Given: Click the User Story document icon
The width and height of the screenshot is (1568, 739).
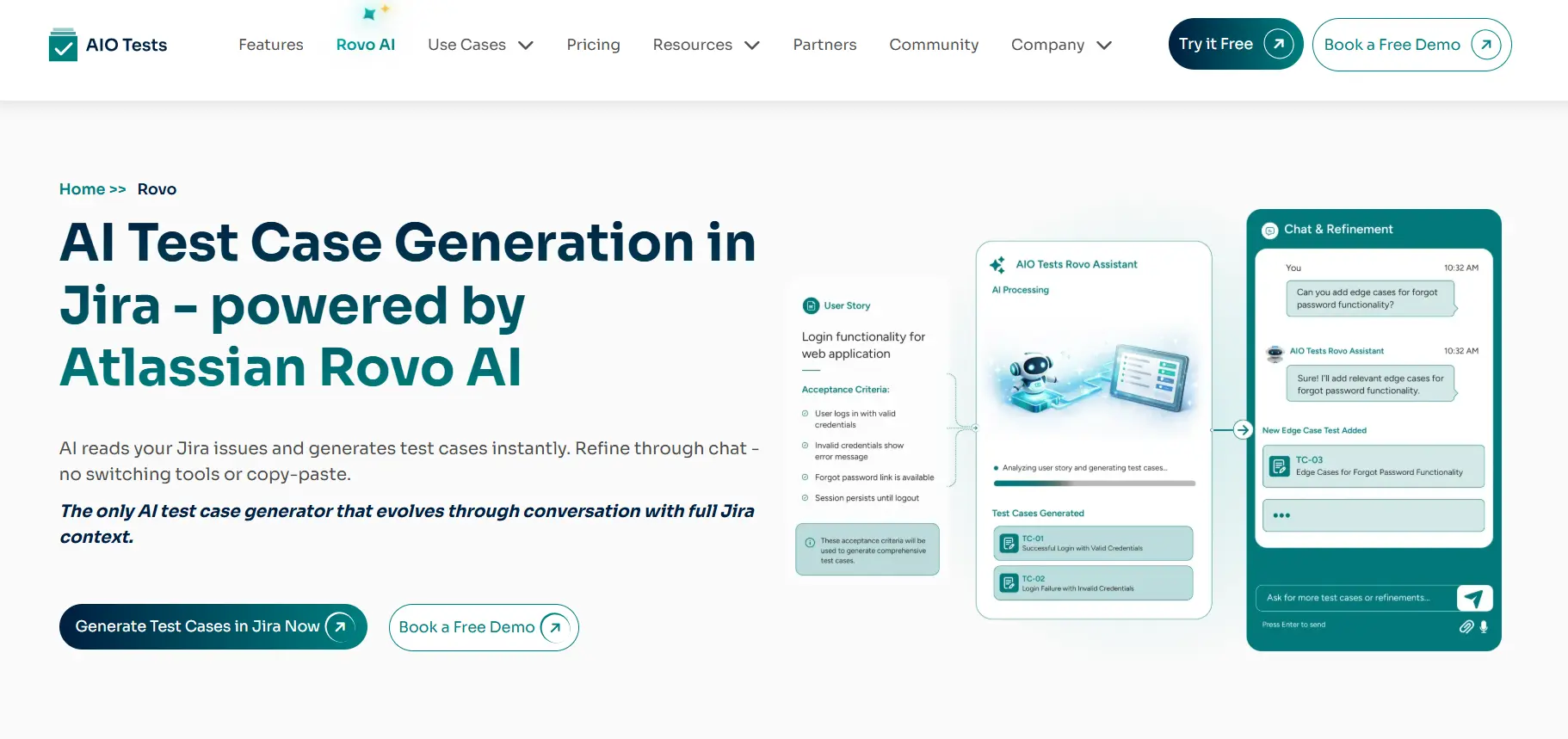Looking at the screenshot, I should tap(811, 305).
